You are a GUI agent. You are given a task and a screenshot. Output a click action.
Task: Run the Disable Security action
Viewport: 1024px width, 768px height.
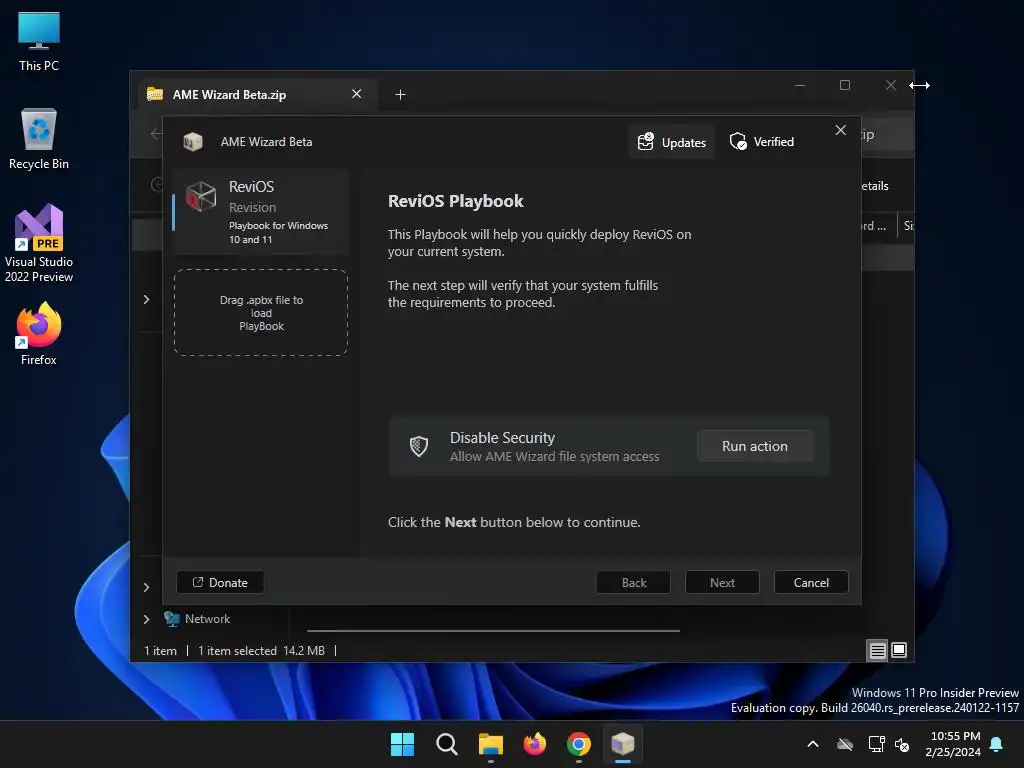tap(754, 446)
